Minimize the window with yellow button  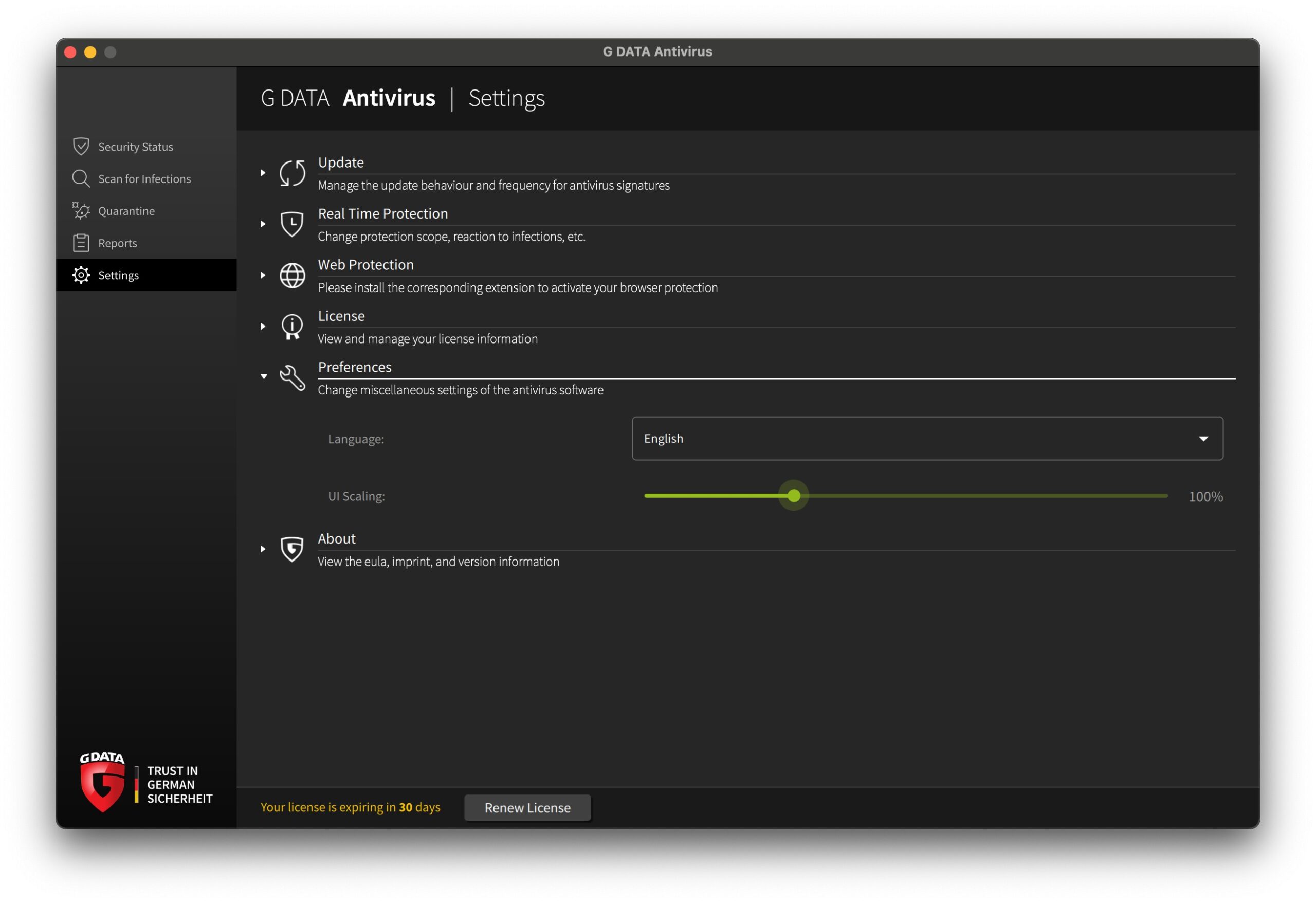pyautogui.click(x=90, y=52)
